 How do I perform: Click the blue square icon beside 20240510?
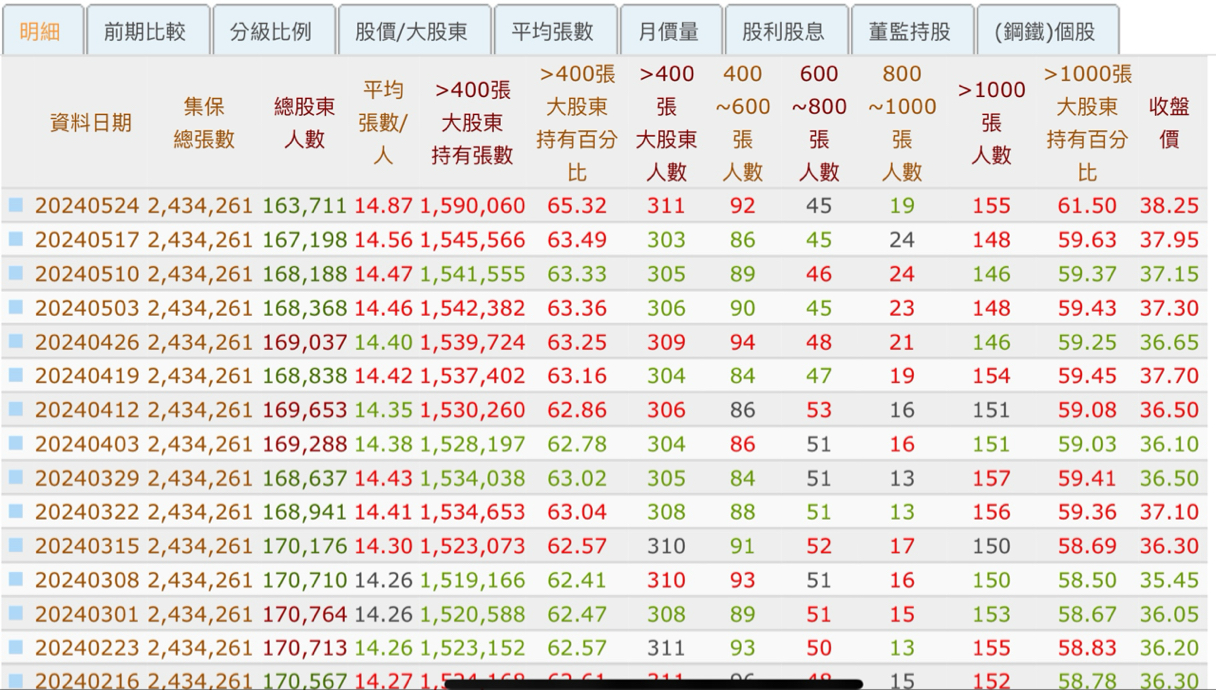coord(16,273)
